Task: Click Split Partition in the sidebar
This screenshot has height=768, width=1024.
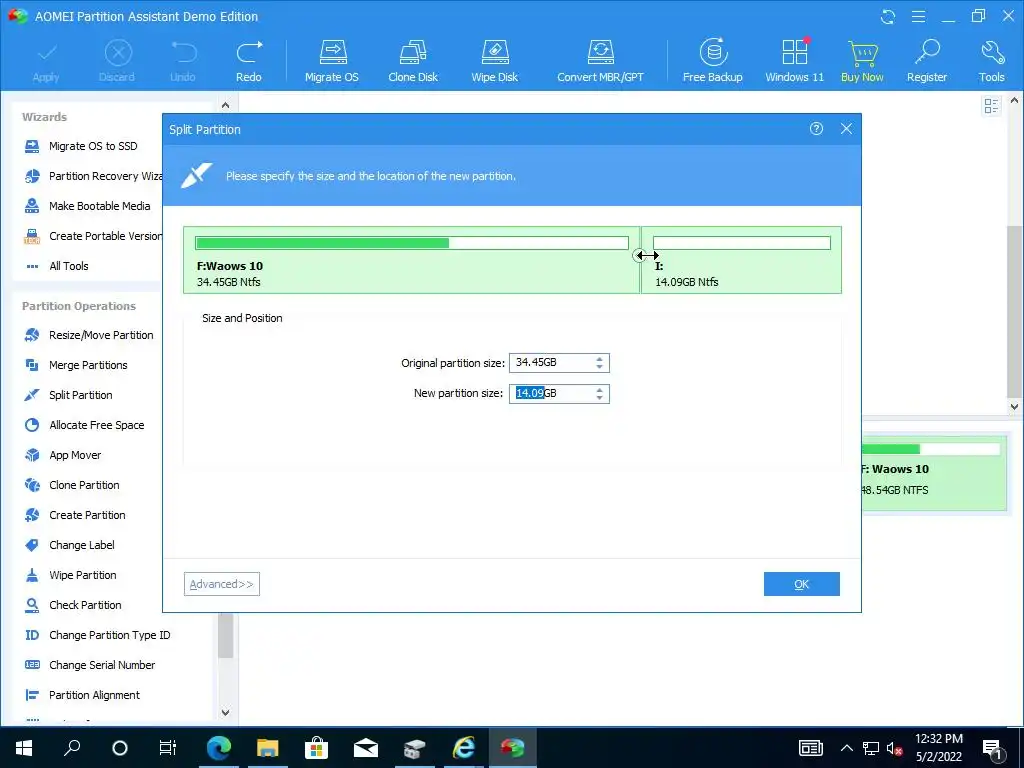Action: [x=68, y=395]
